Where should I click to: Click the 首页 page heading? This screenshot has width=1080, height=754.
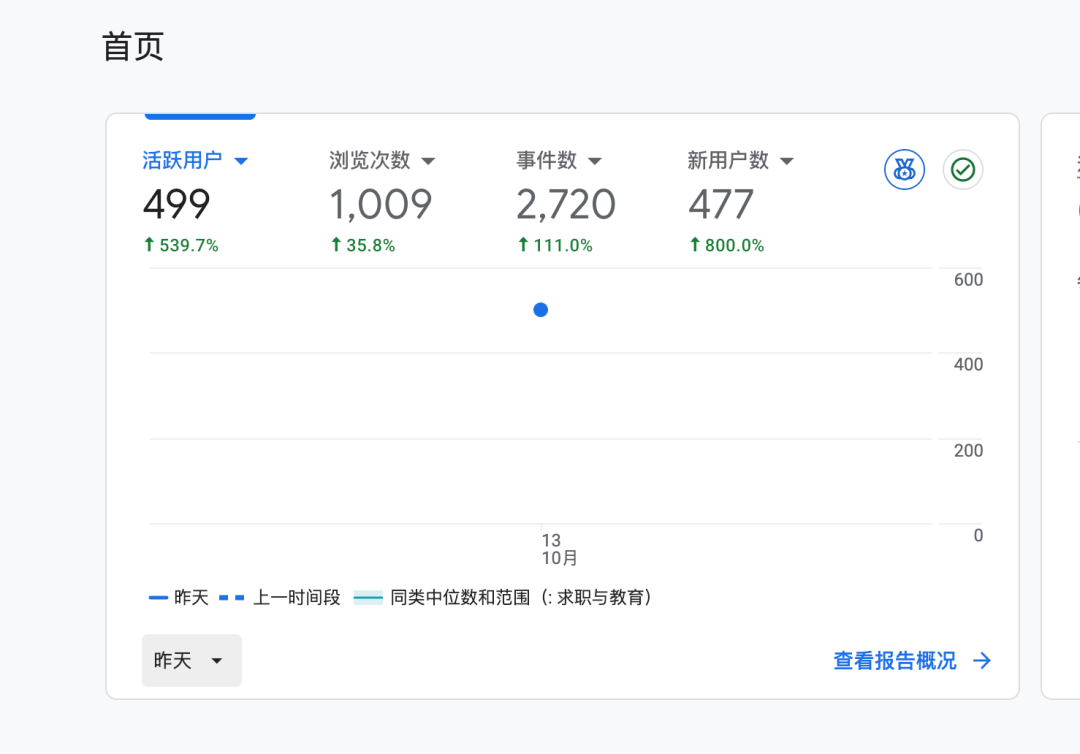pos(133,47)
